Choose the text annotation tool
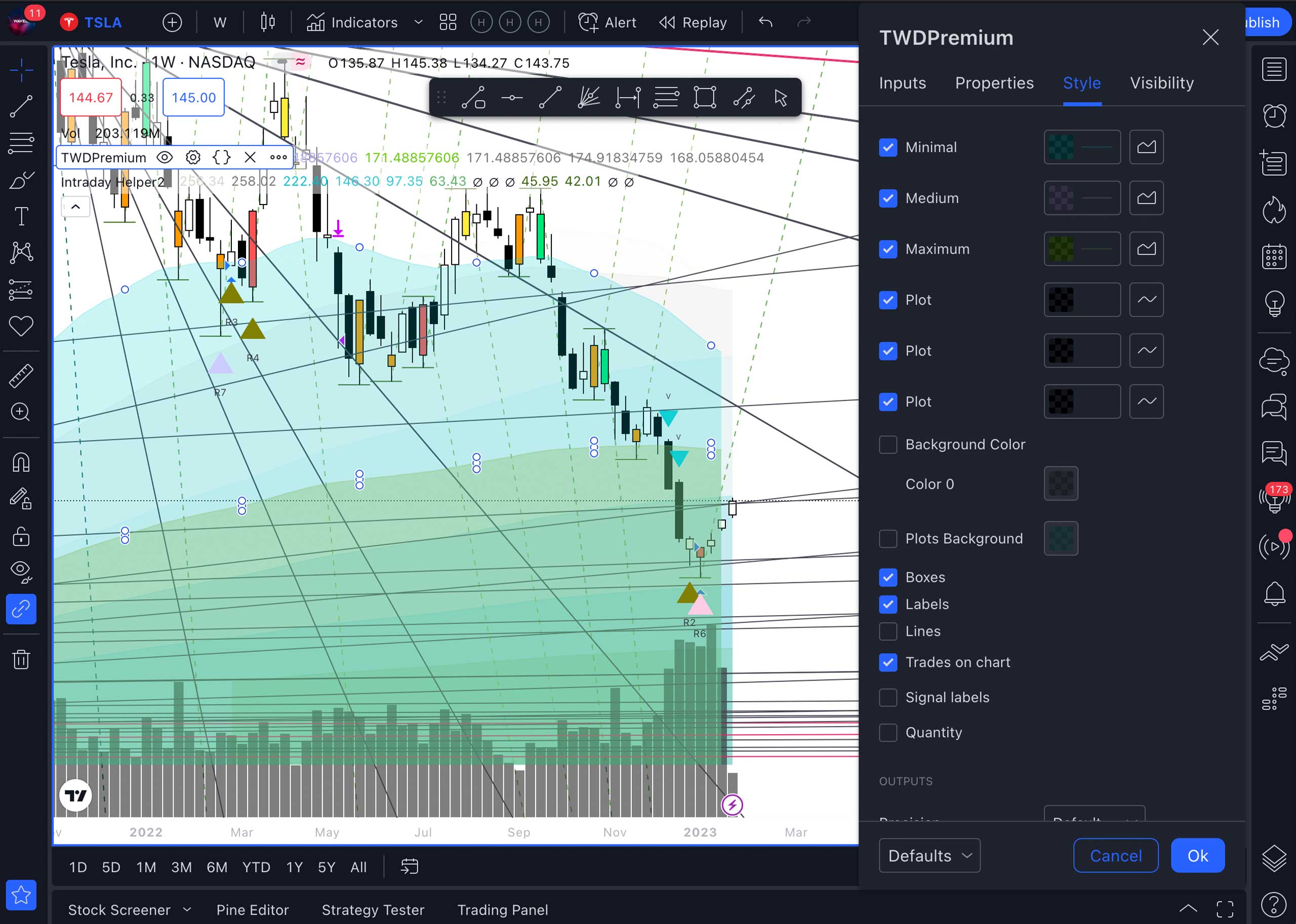 22,216
